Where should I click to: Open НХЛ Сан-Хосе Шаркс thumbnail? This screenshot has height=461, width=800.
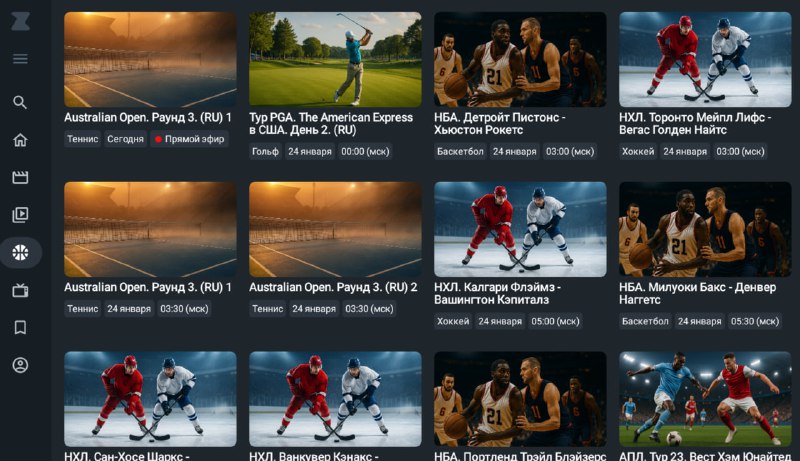click(150, 399)
